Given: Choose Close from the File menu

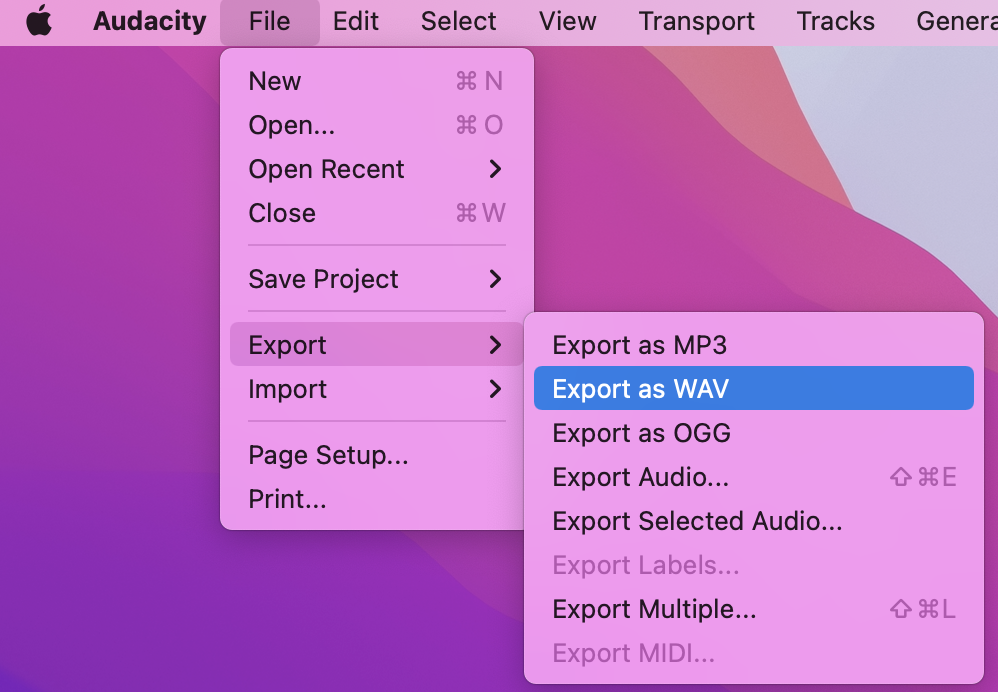Looking at the screenshot, I should click(377, 213).
